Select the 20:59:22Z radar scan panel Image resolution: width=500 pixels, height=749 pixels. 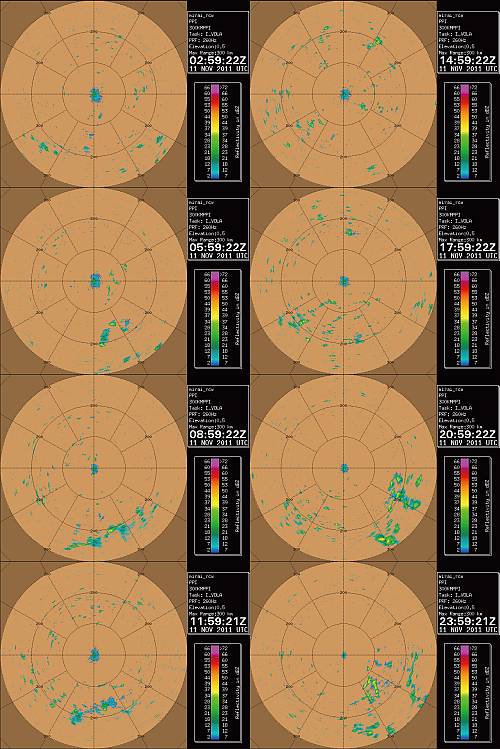point(343,468)
